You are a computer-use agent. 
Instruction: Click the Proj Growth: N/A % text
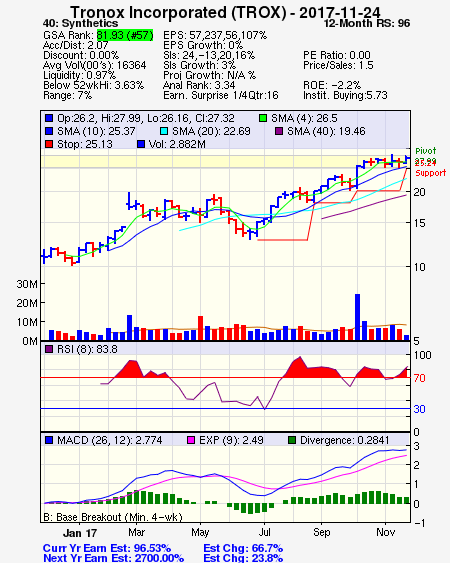209,75
